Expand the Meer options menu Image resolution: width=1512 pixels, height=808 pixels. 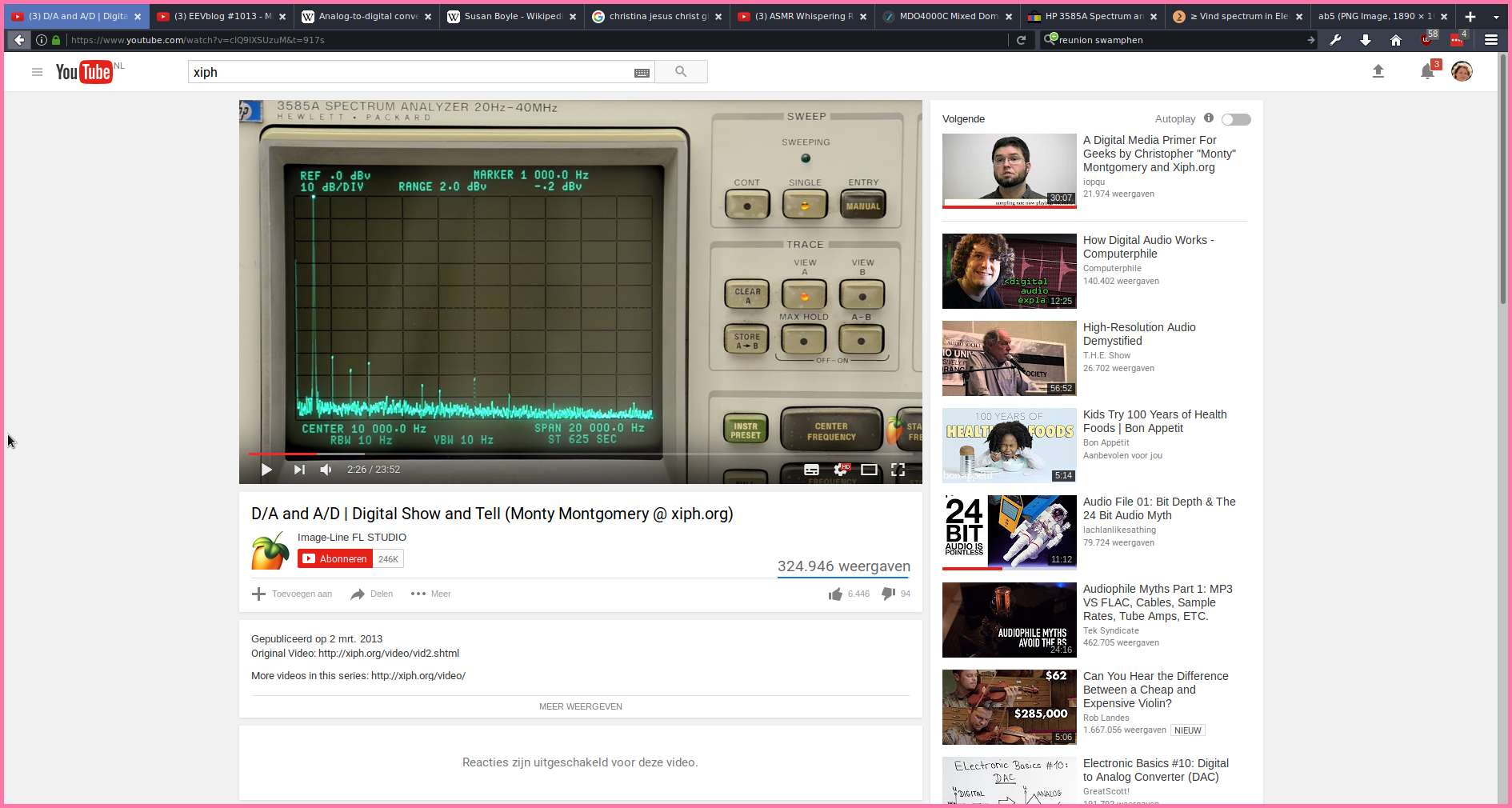coord(431,594)
